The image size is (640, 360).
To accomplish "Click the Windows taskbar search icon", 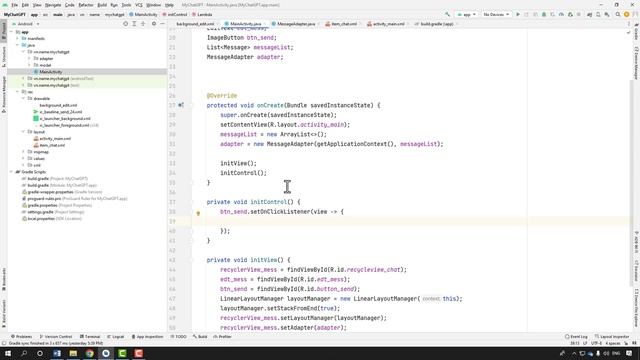I will 24,353.
